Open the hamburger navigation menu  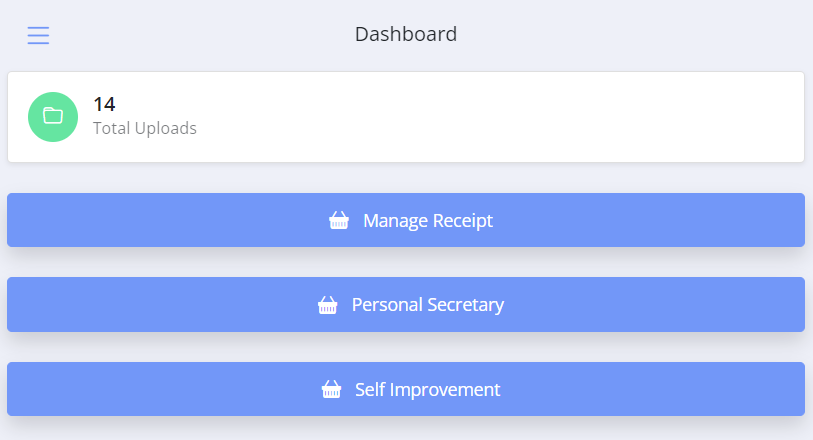[38, 35]
